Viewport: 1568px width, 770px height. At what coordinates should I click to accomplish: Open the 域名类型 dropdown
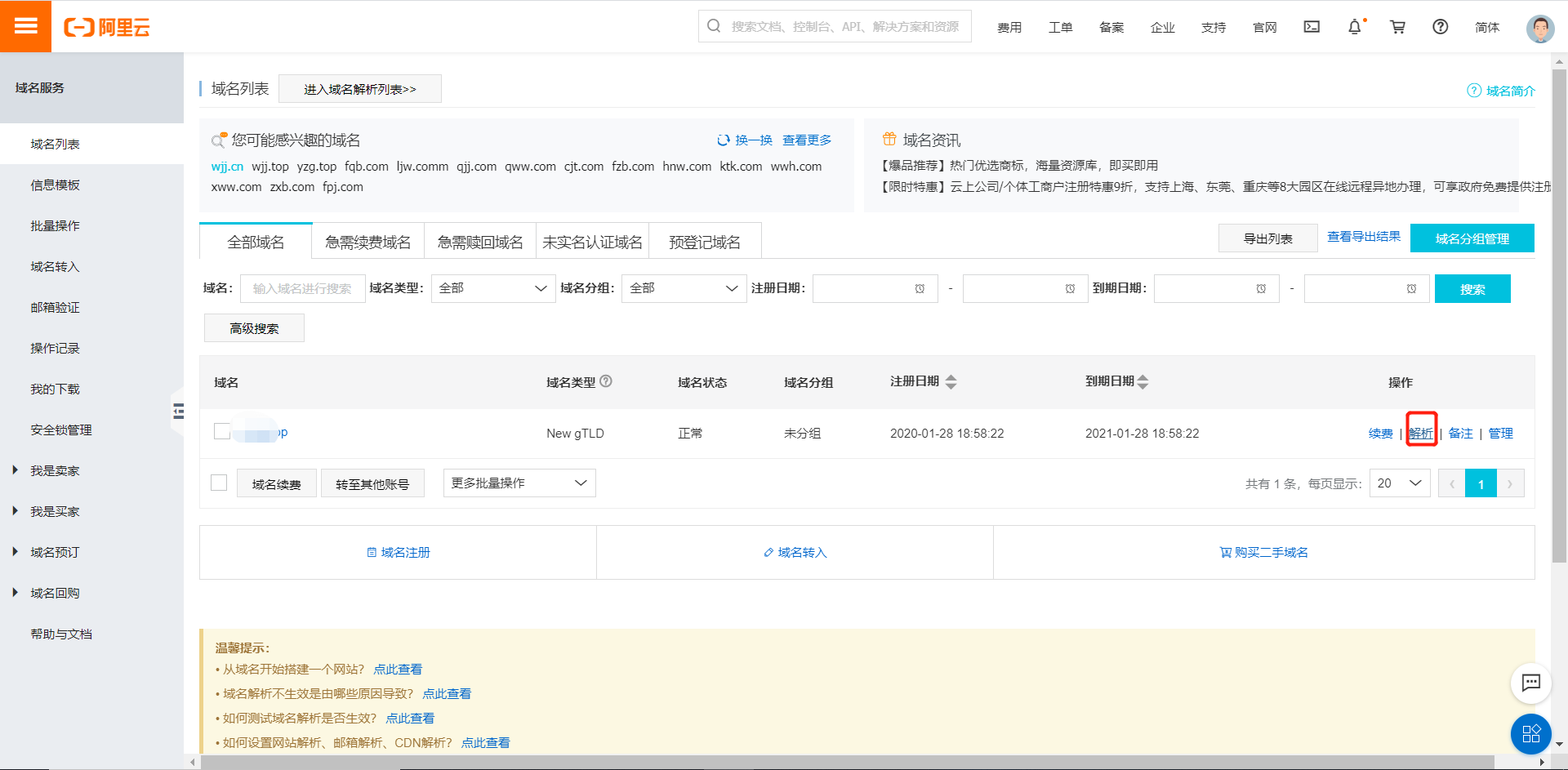coord(492,288)
